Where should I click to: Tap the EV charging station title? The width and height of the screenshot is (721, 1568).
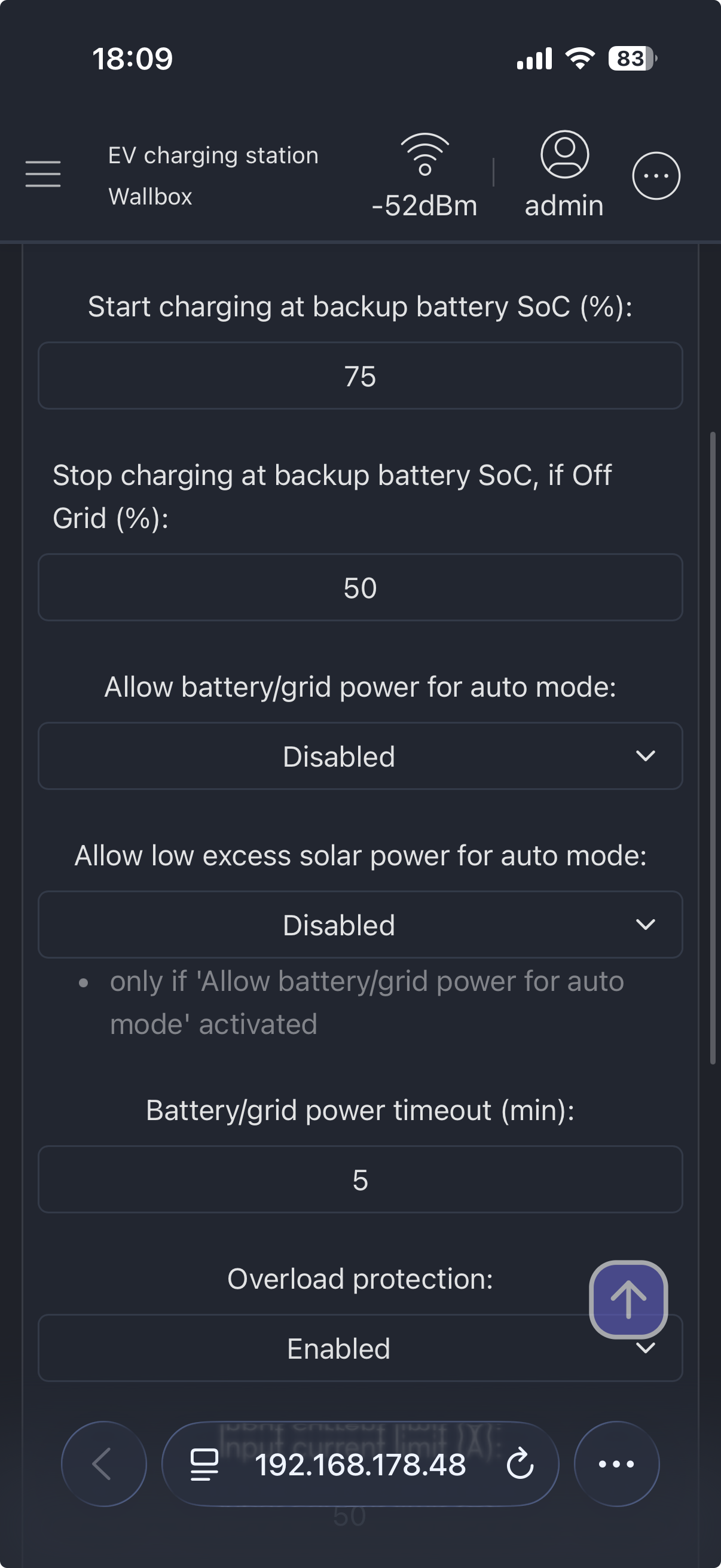pos(213,155)
